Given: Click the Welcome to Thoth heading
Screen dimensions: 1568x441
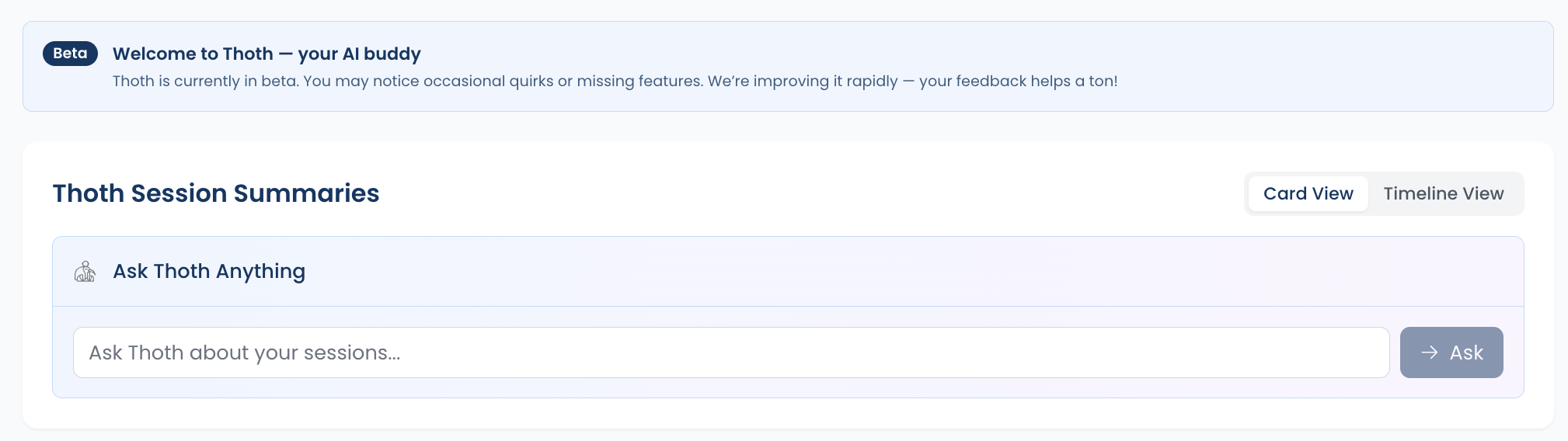Looking at the screenshot, I should point(266,54).
